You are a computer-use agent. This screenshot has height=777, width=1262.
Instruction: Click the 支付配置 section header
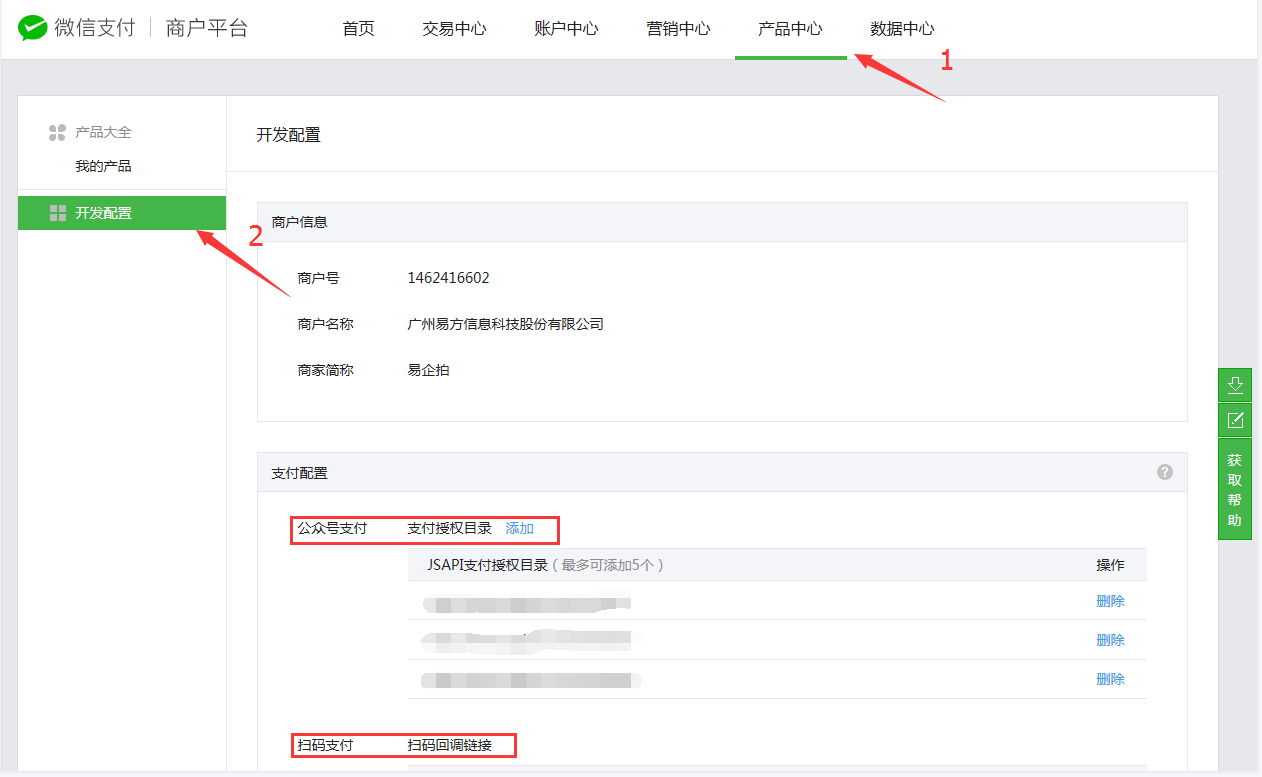722,472
